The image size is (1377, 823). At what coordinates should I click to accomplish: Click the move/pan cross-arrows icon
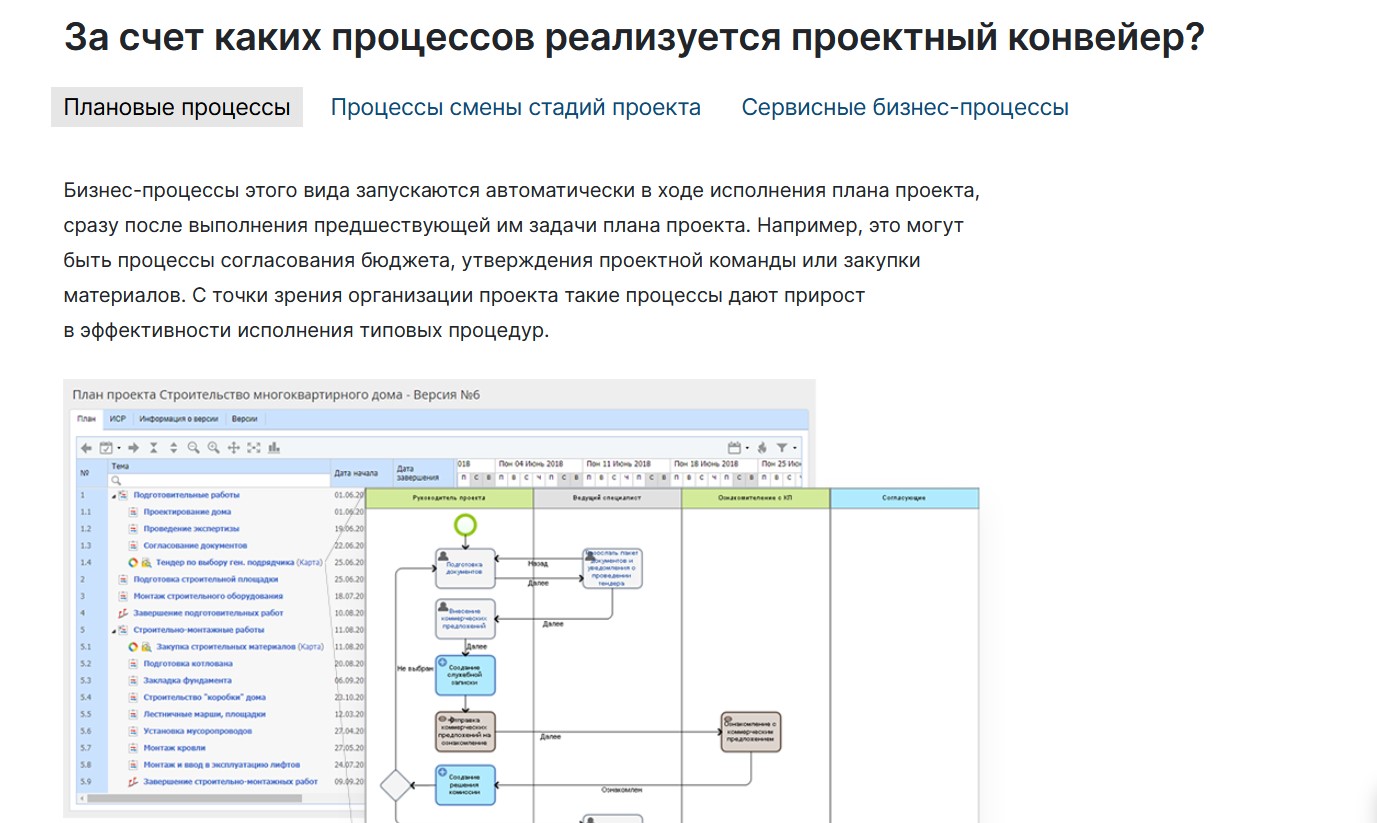pos(234,448)
